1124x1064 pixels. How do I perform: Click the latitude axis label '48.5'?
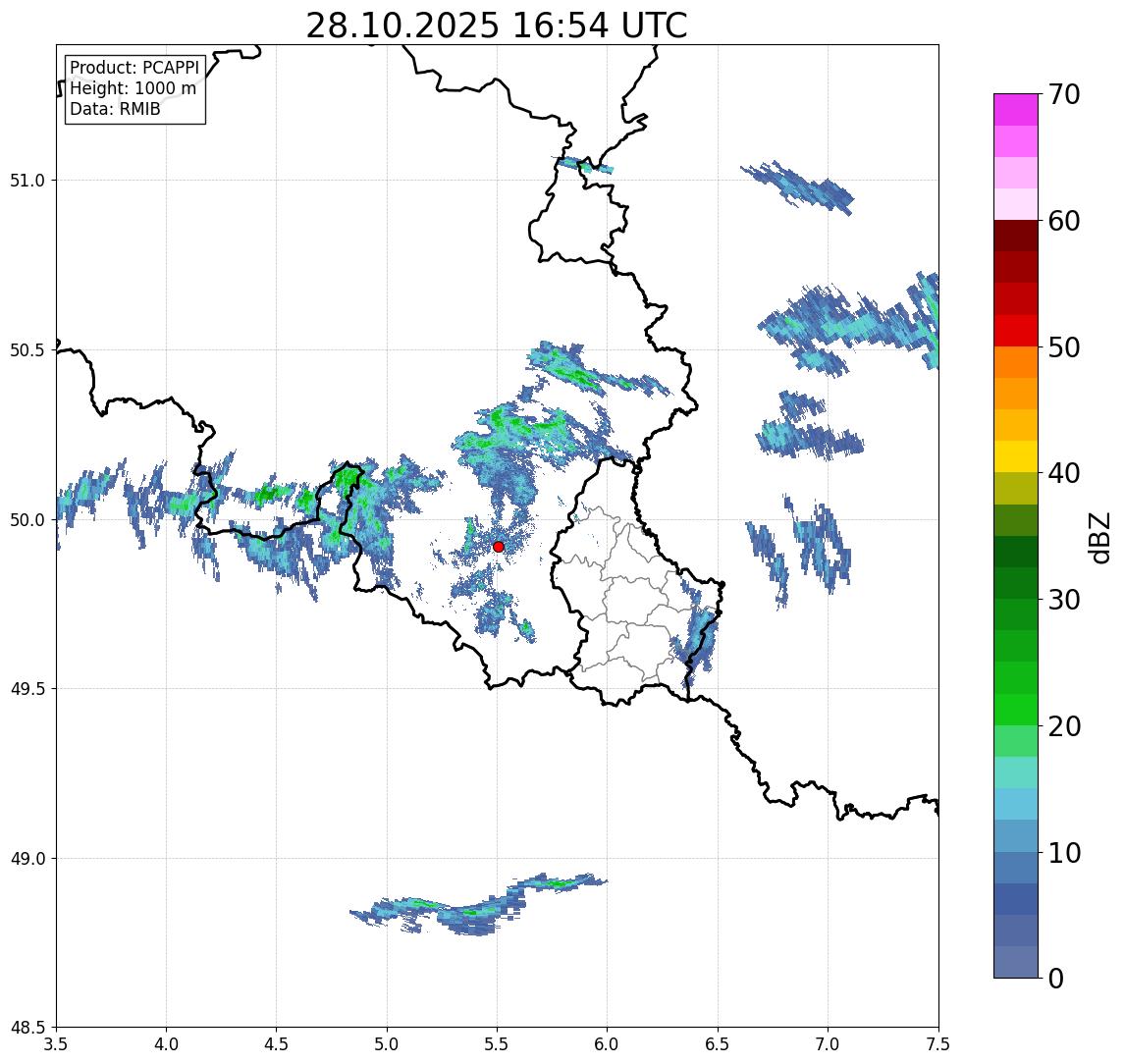(27, 1028)
